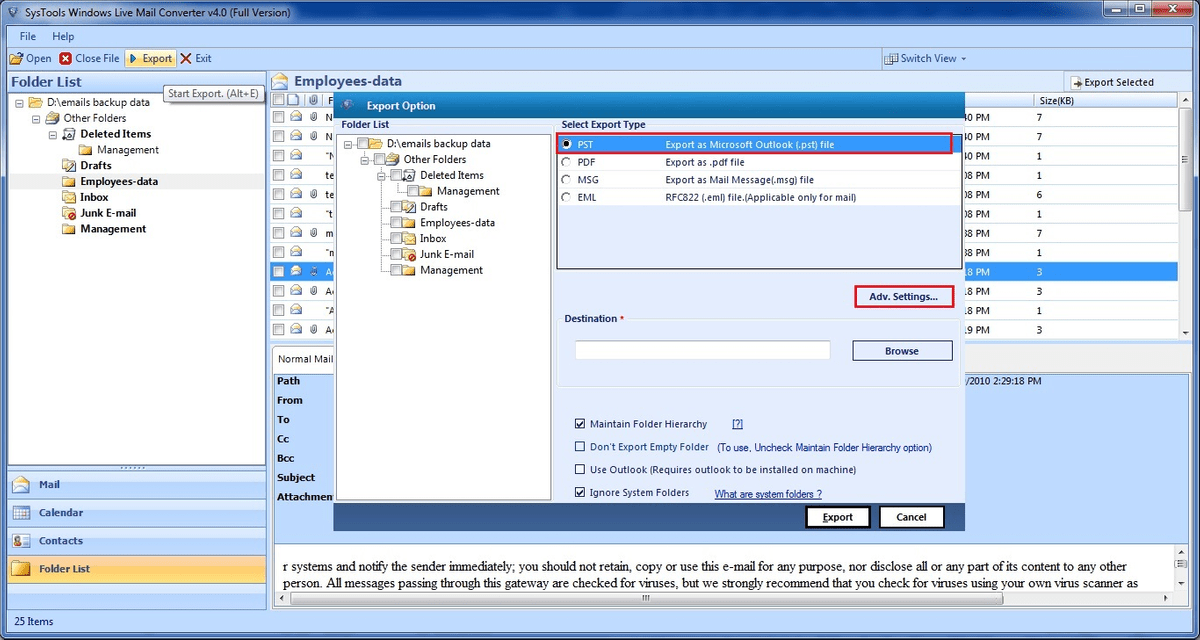Open the Switch View dropdown
The image size is (1200, 640).
click(925, 58)
